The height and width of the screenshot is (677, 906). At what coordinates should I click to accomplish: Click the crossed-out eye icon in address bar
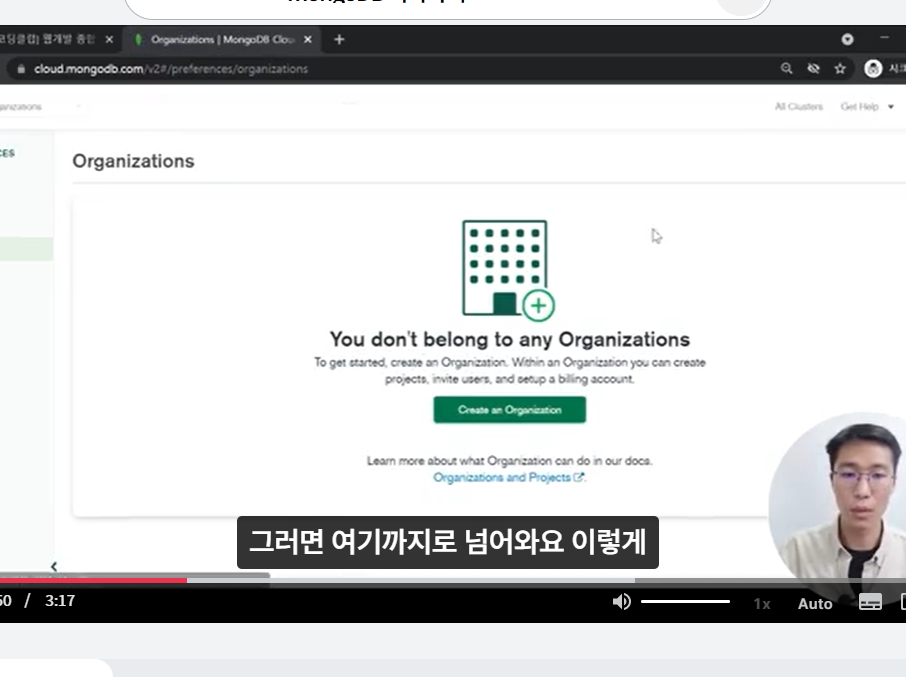[x=814, y=69]
